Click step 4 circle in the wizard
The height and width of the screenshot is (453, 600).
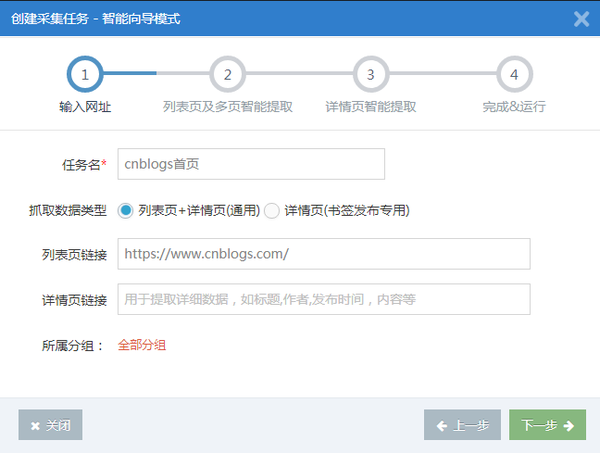click(x=514, y=74)
